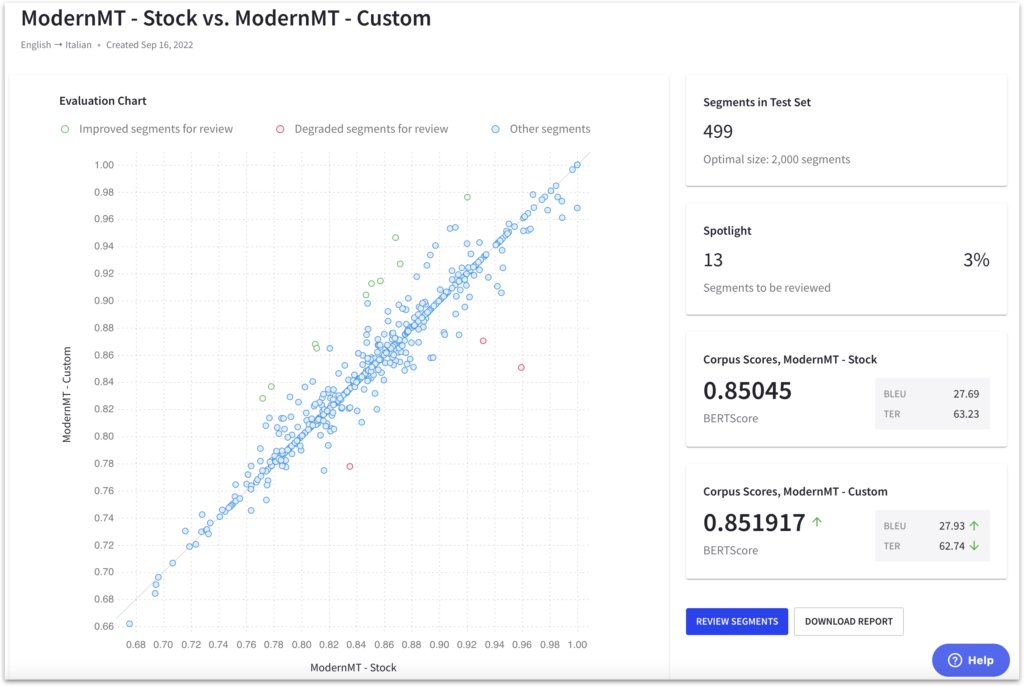Click the green circle legend marker
The height and width of the screenshot is (686, 1024).
coord(65,129)
